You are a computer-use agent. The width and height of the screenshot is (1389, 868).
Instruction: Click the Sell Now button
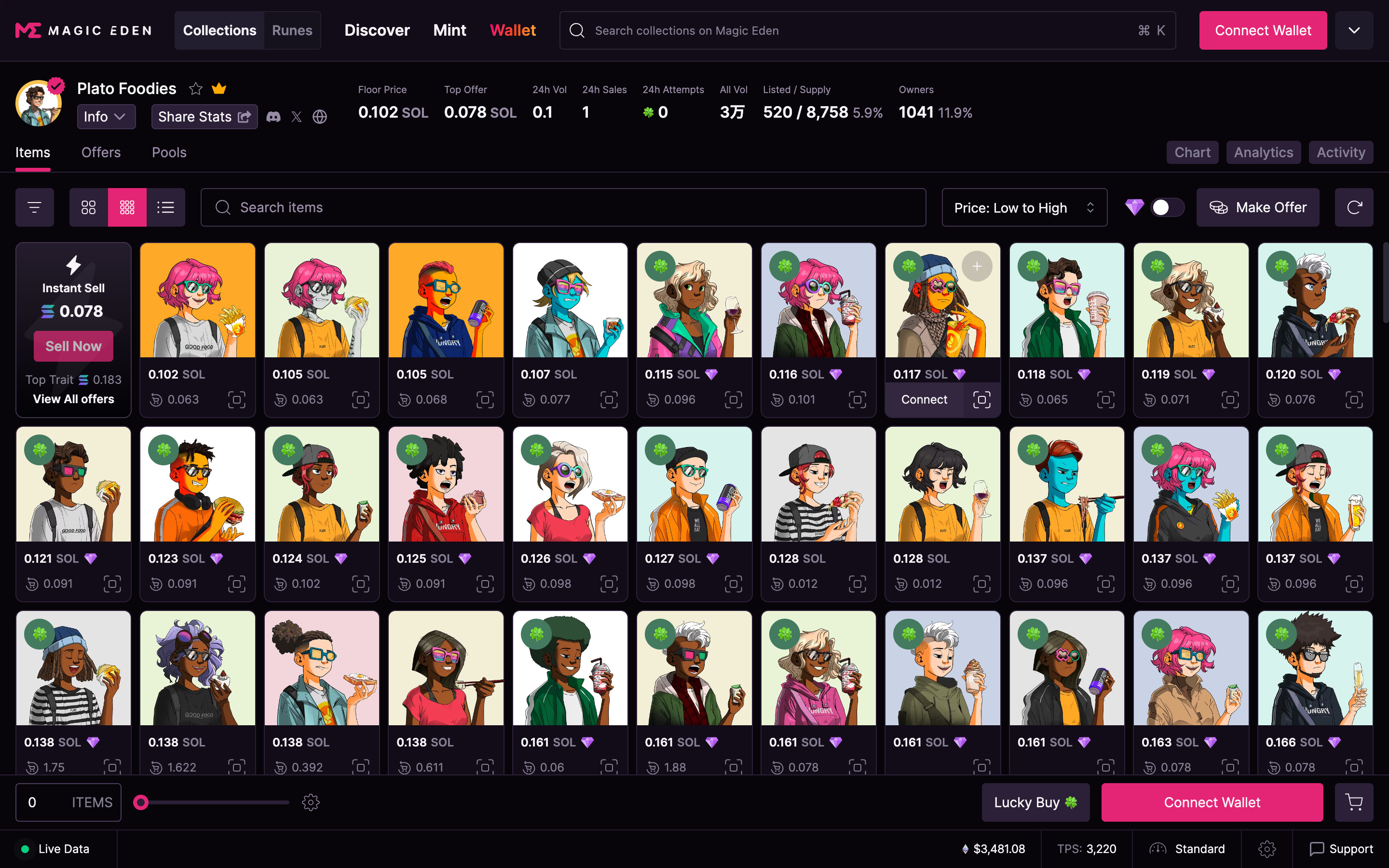[73, 346]
